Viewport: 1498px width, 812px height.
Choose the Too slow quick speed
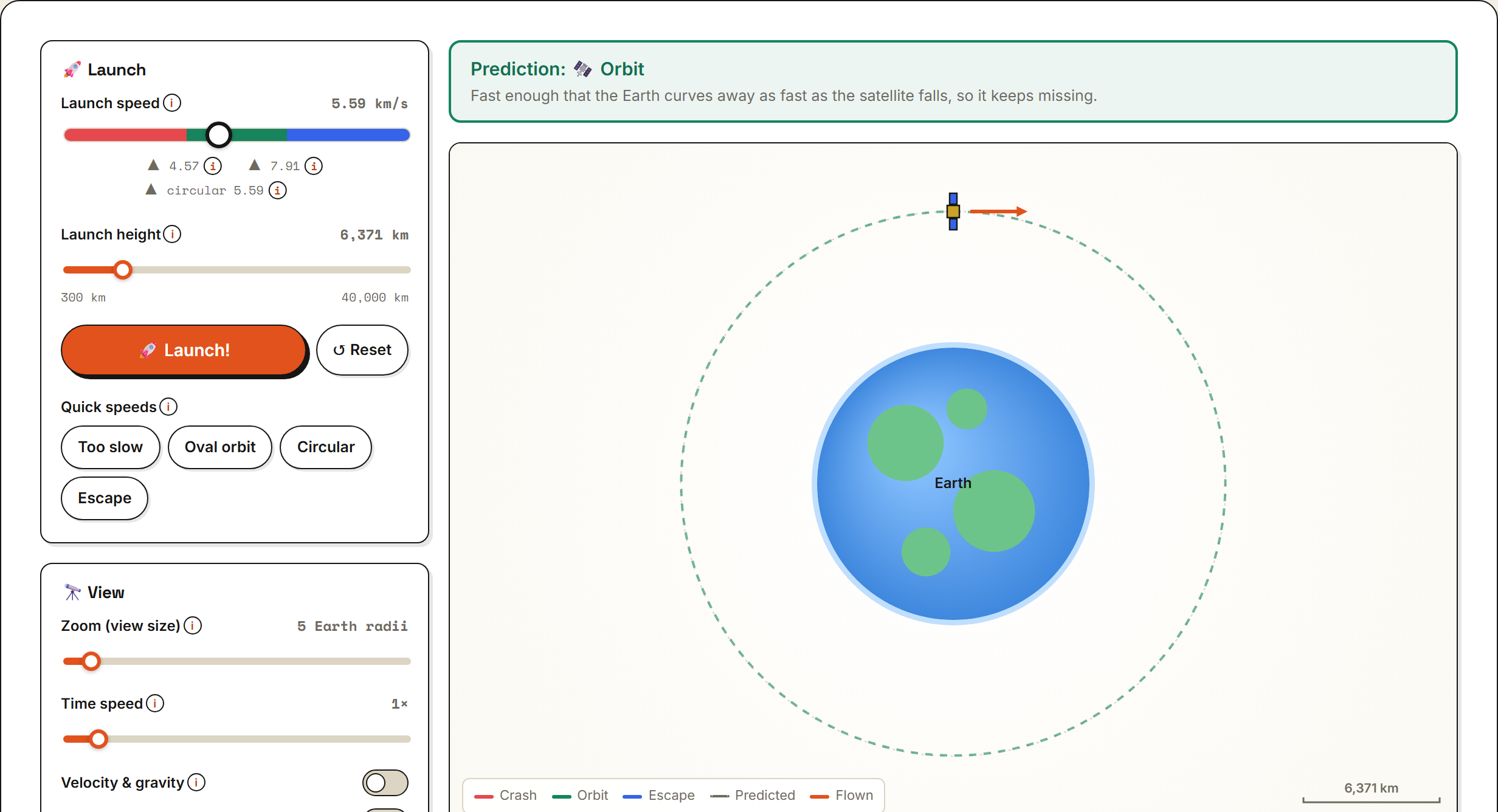click(111, 447)
